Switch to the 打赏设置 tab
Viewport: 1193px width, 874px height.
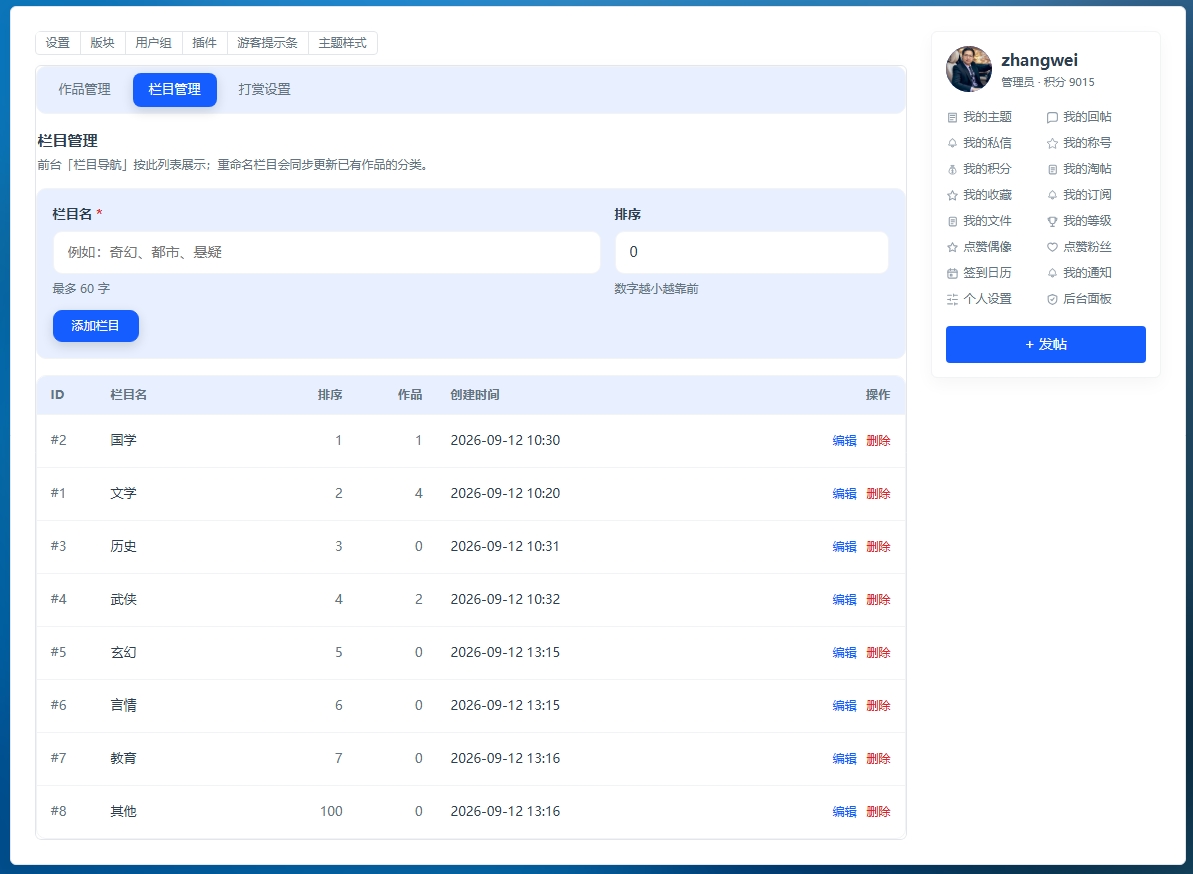tap(265, 90)
